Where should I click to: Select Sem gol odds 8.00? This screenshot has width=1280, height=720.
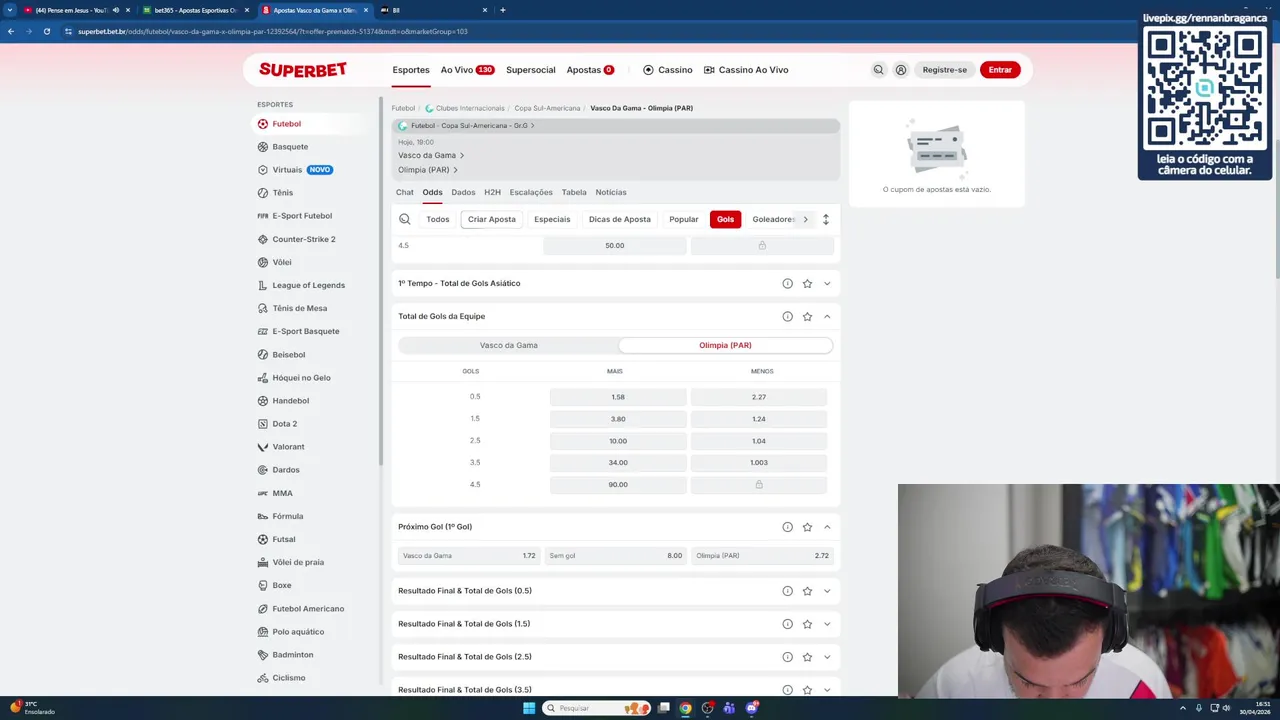point(615,556)
